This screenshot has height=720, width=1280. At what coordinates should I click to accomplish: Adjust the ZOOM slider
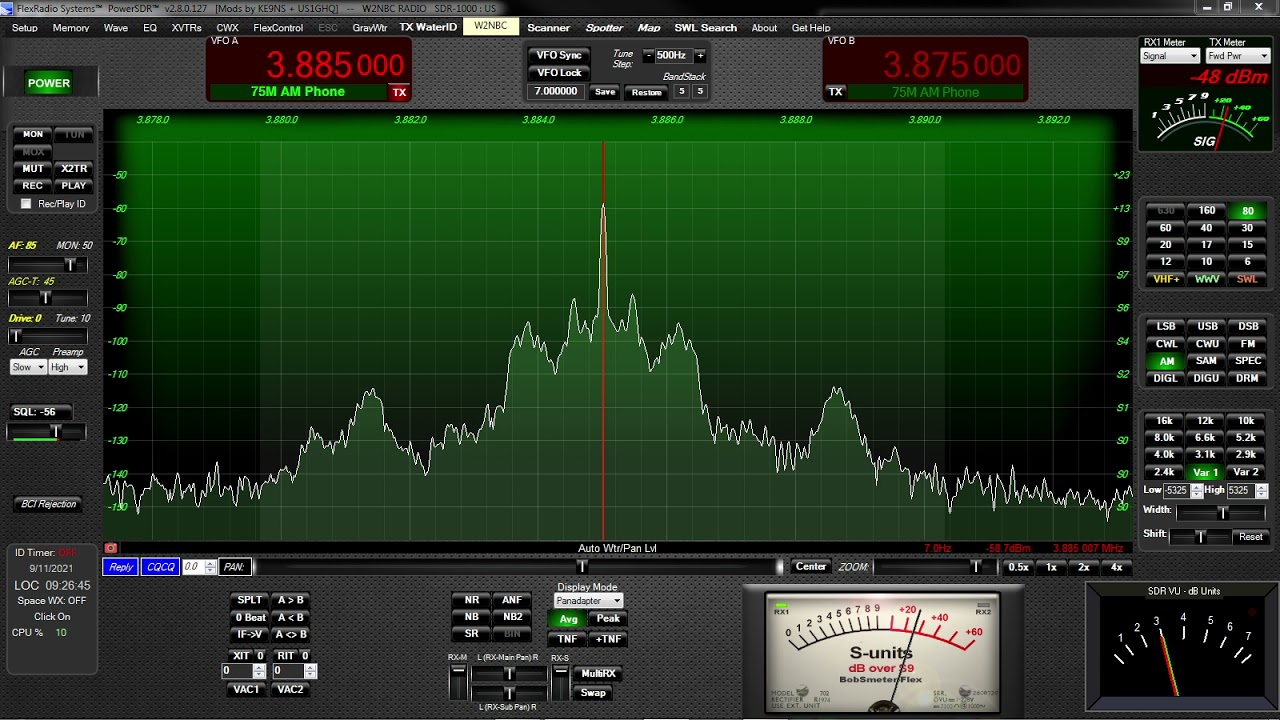coord(934,567)
